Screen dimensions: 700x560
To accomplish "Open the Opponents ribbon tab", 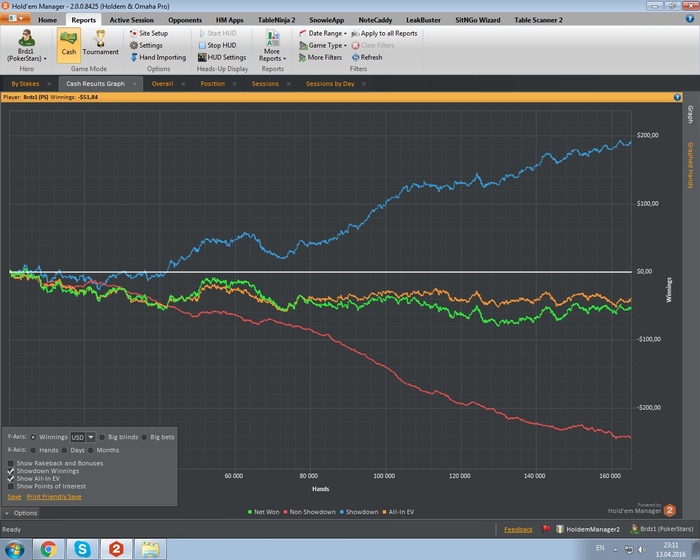I will (x=185, y=20).
